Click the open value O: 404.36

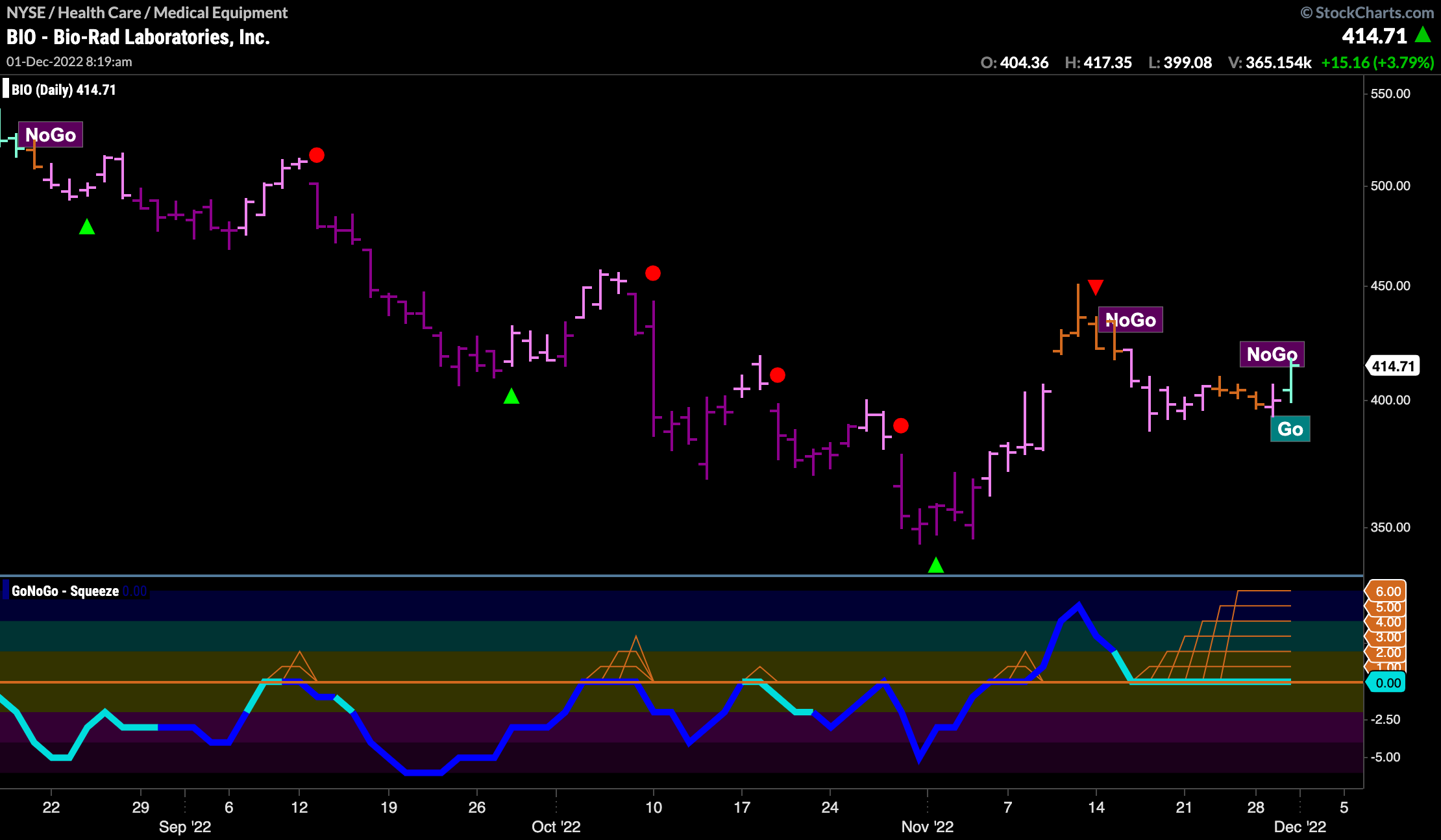(x=1015, y=62)
